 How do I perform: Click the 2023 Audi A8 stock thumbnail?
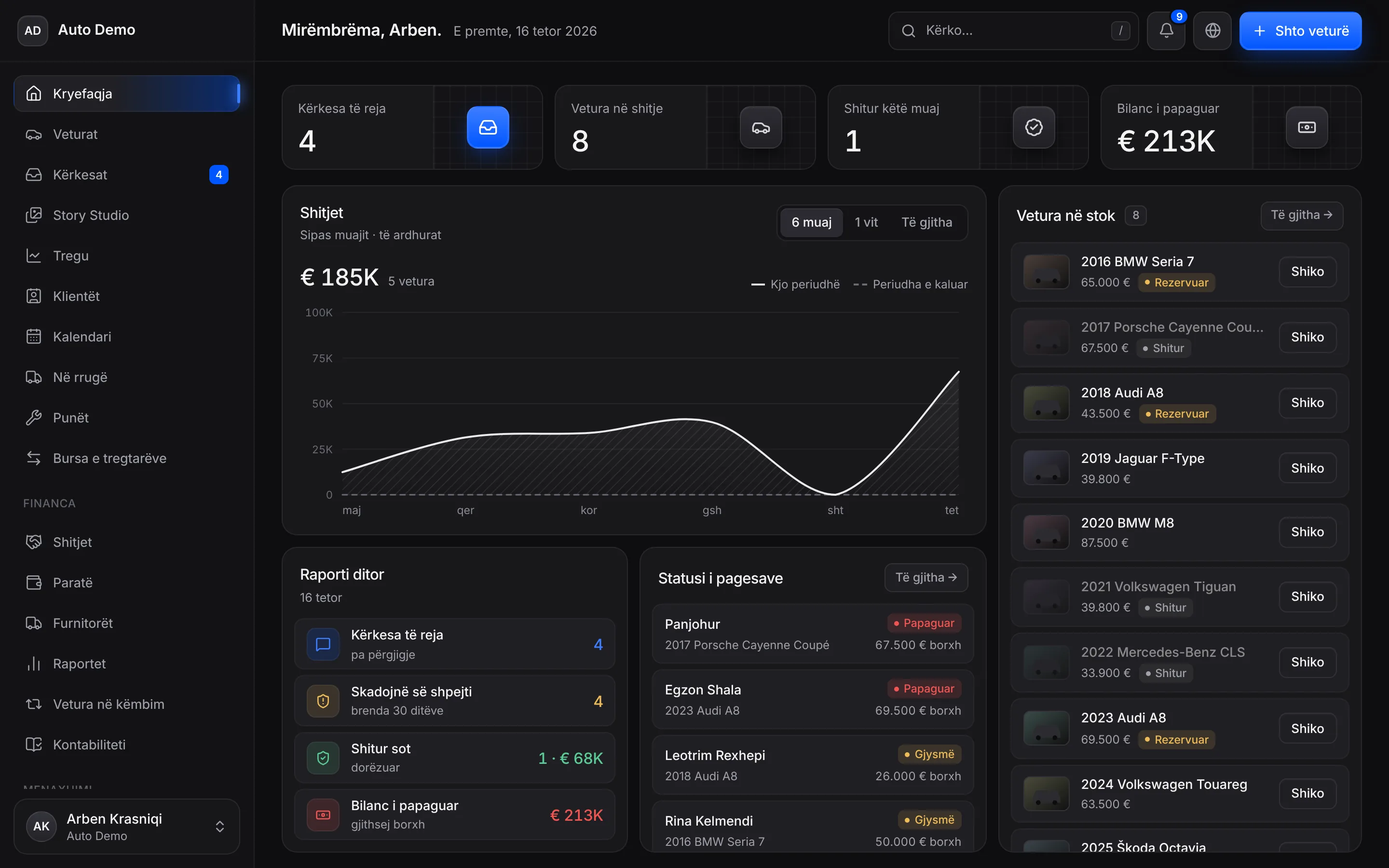click(1047, 728)
